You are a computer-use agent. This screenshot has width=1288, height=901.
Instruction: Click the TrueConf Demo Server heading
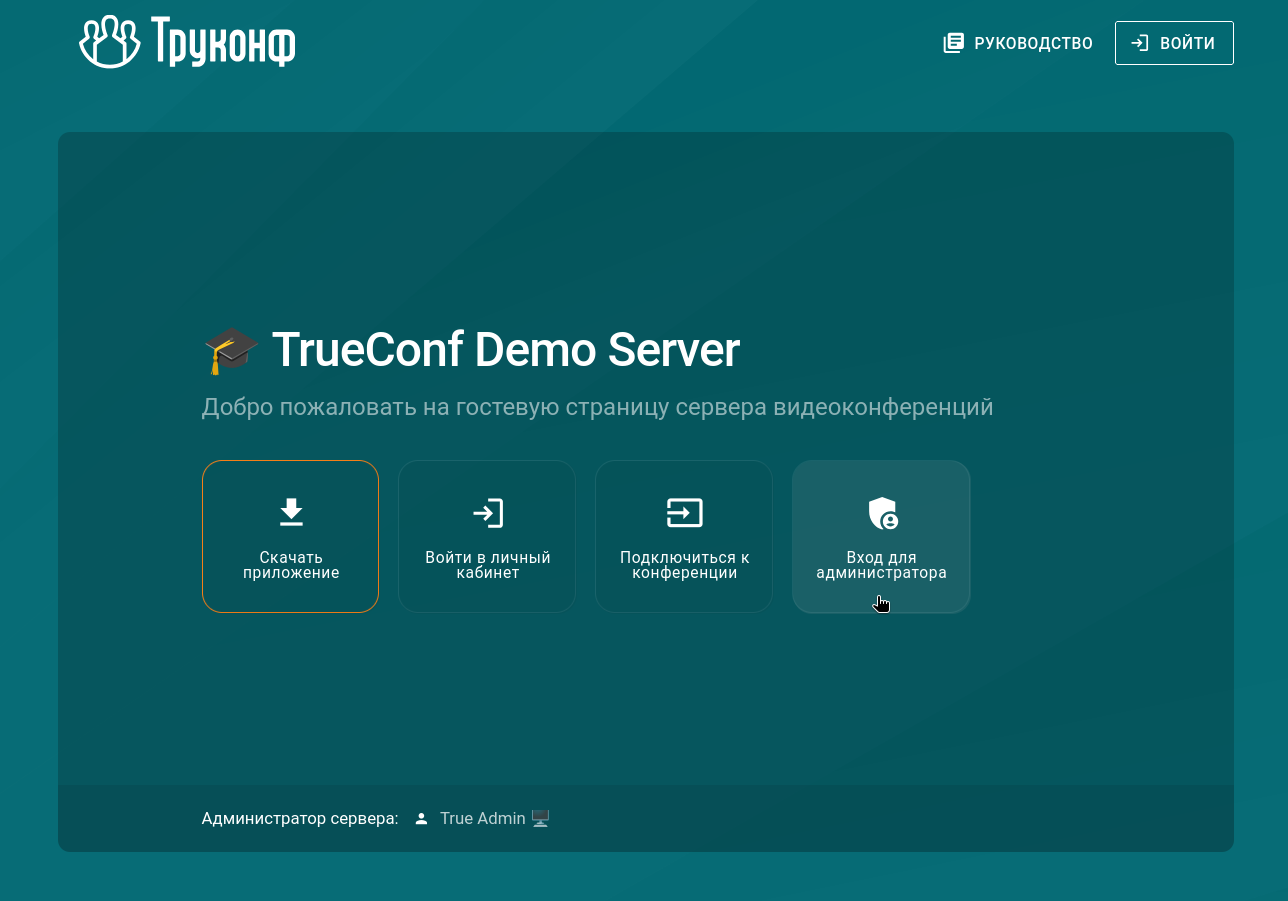505,350
